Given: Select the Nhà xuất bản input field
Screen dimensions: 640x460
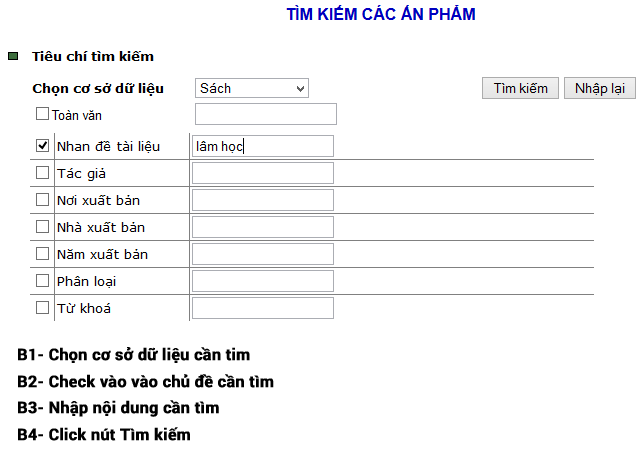Looking at the screenshot, I should tap(262, 227).
